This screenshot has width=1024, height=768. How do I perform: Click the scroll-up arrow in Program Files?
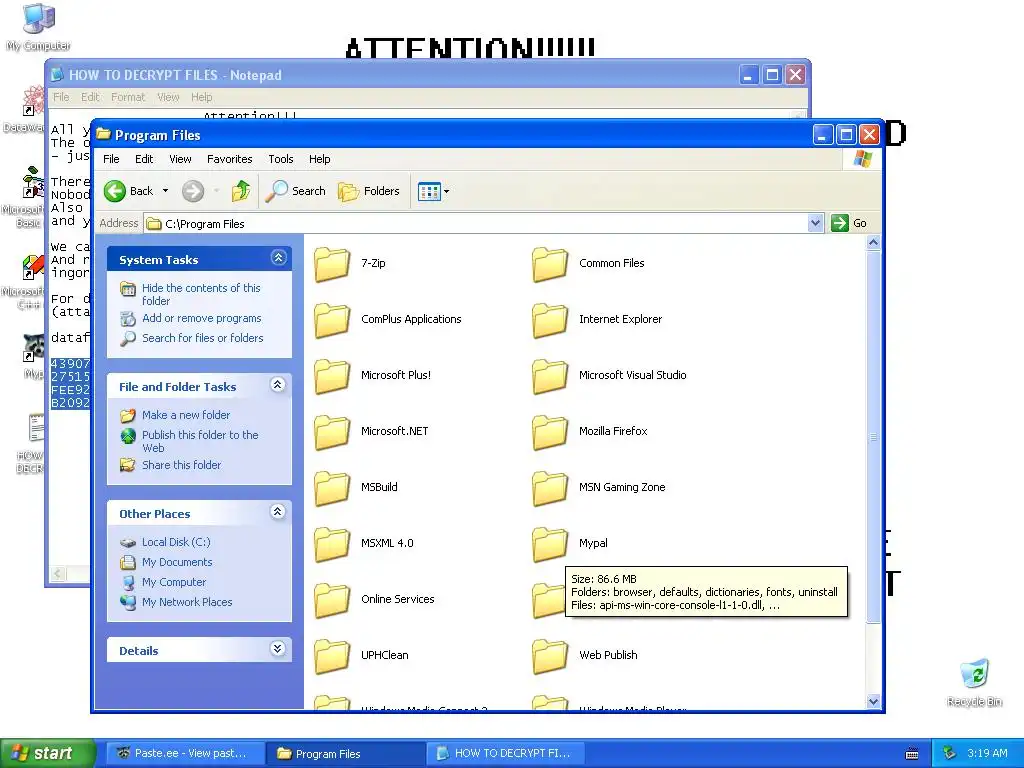873,243
